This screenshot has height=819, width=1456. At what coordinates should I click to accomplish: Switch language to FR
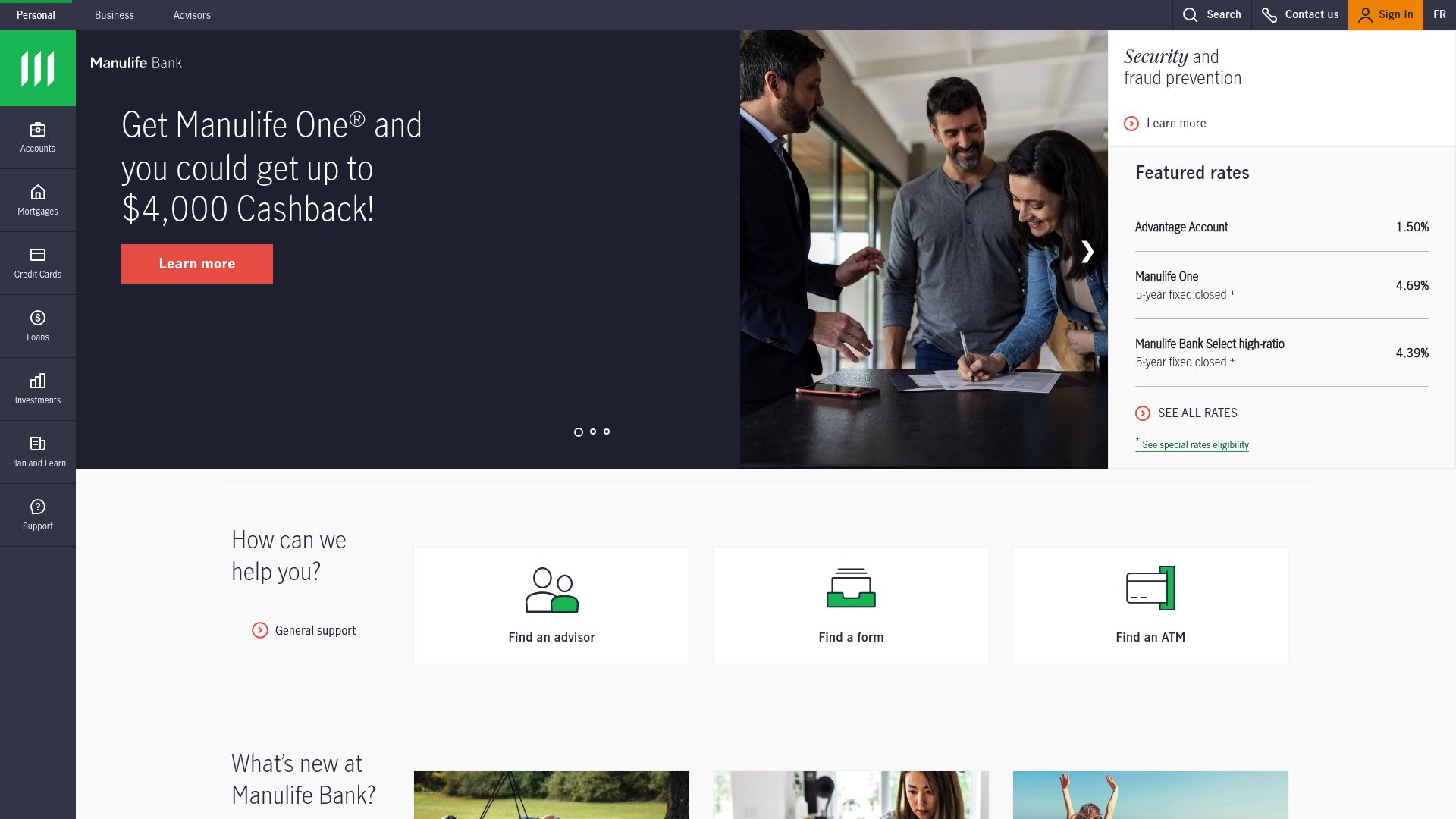[1439, 14]
